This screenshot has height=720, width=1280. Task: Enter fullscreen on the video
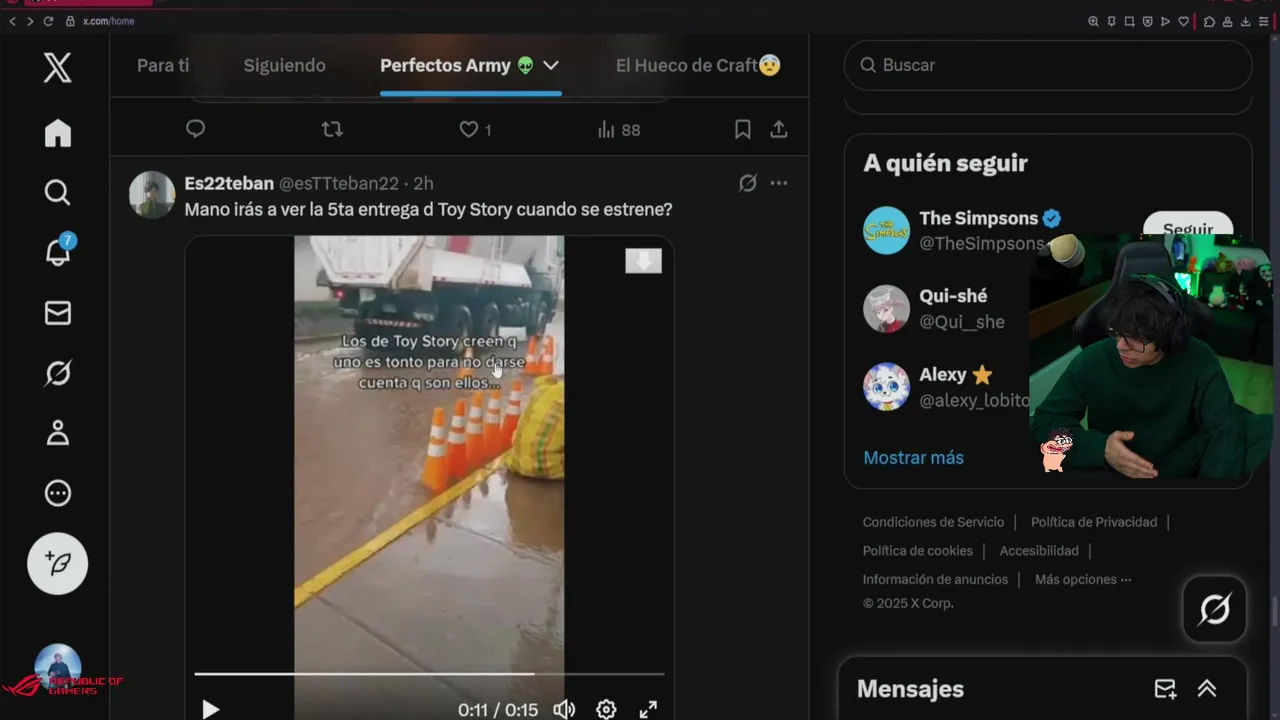tap(648, 709)
